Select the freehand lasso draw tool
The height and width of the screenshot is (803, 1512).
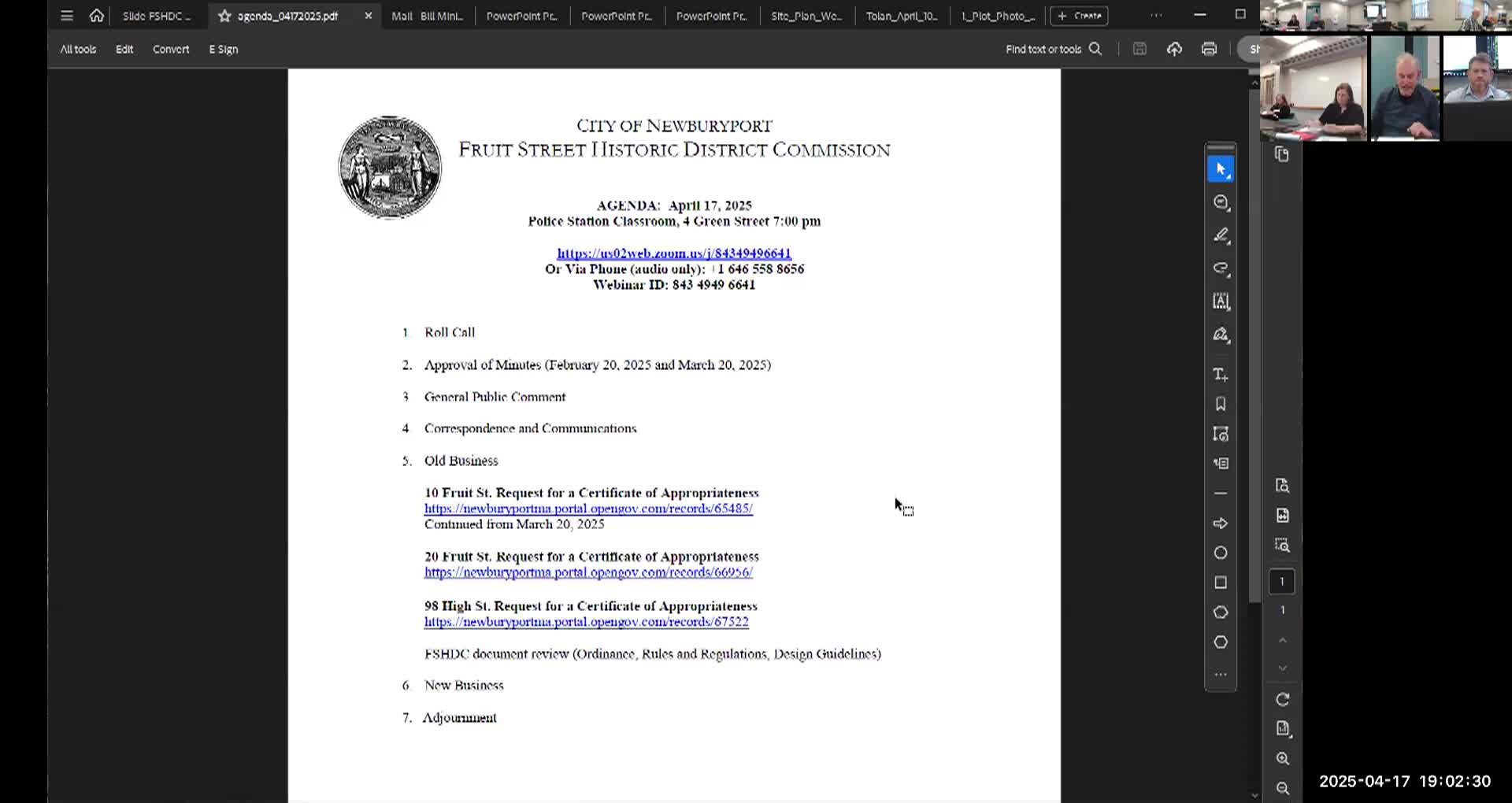point(1221,268)
